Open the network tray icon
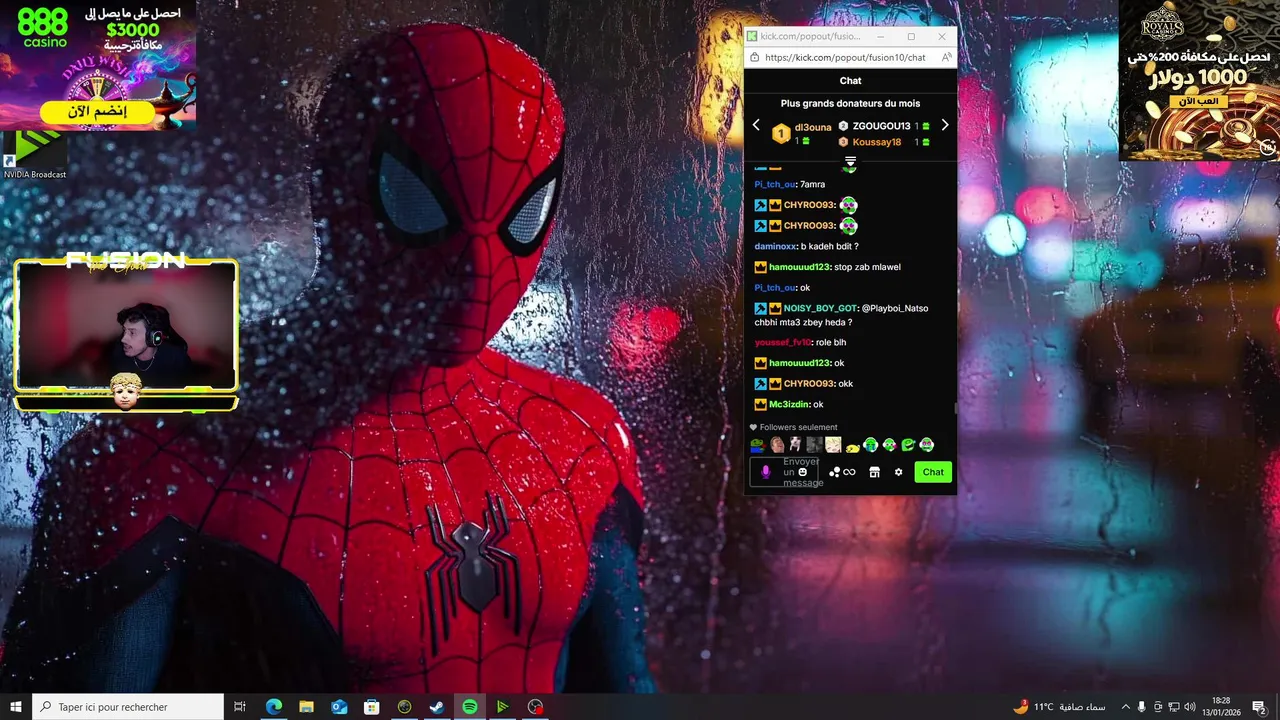 coord(1174,707)
